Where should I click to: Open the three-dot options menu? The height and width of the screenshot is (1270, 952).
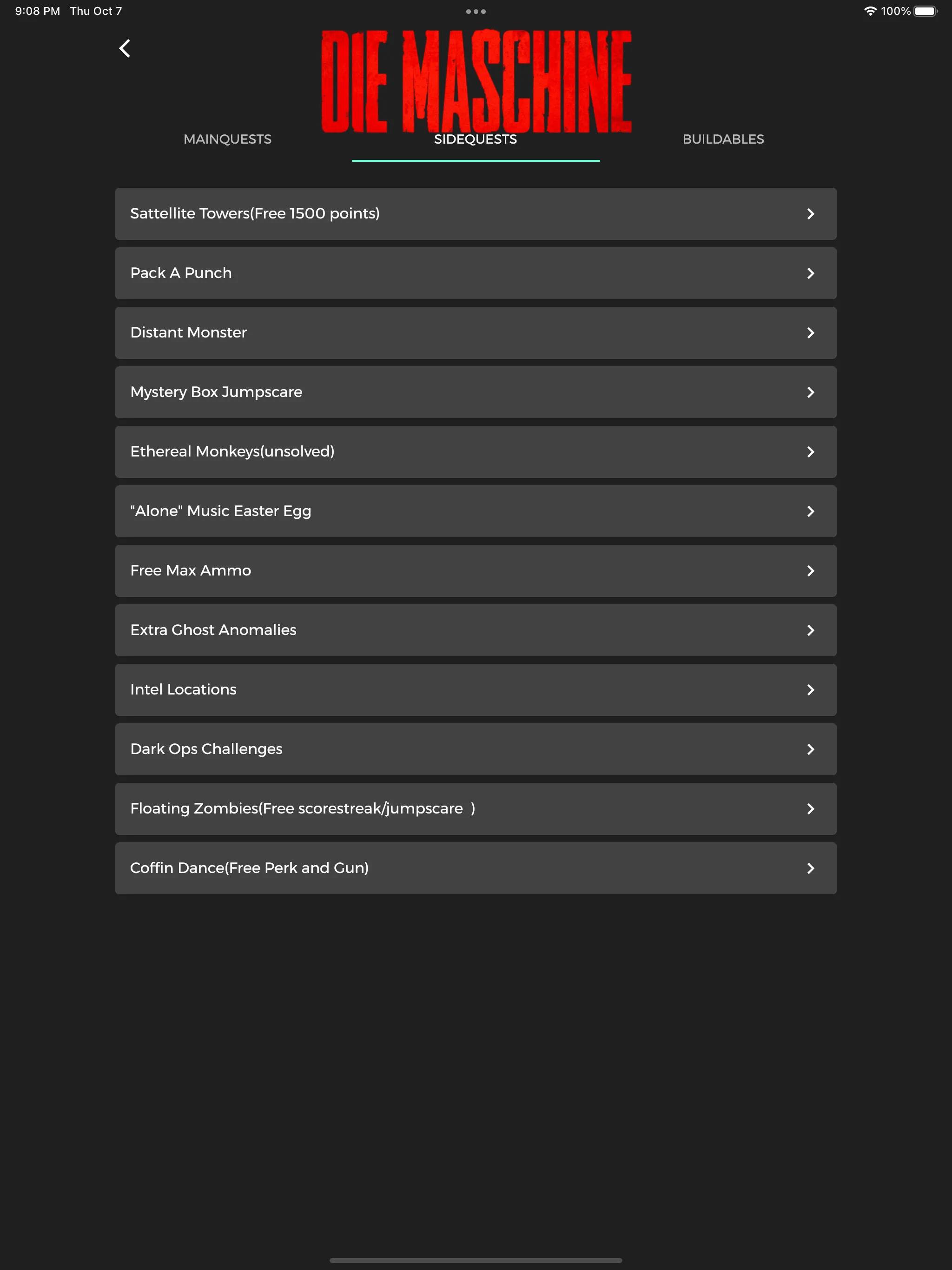(475, 11)
